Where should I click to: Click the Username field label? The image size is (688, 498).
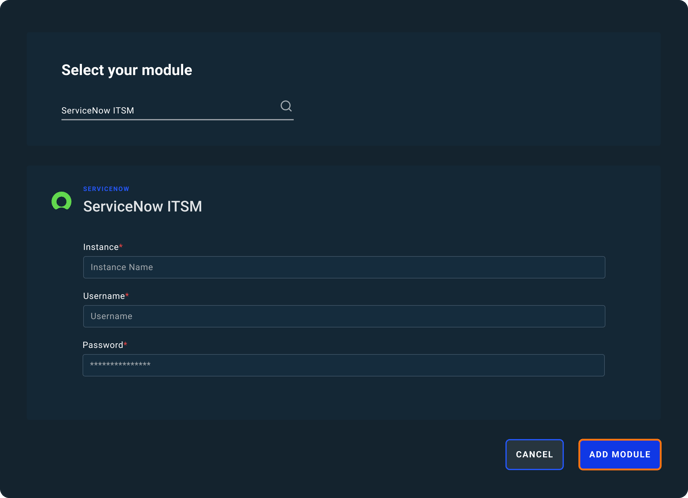point(106,296)
